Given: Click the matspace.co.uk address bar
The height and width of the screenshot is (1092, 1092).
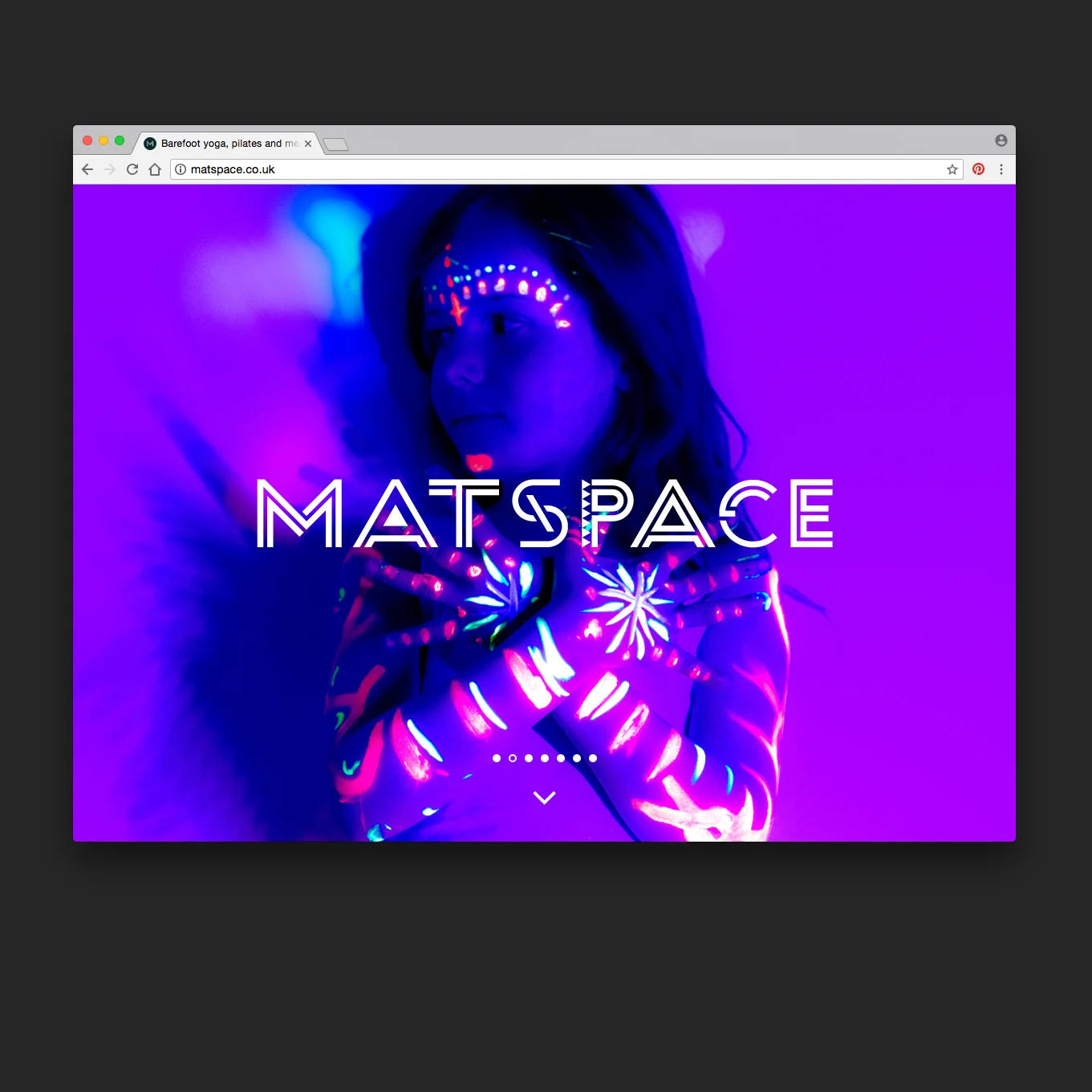Looking at the screenshot, I should coord(566,169).
